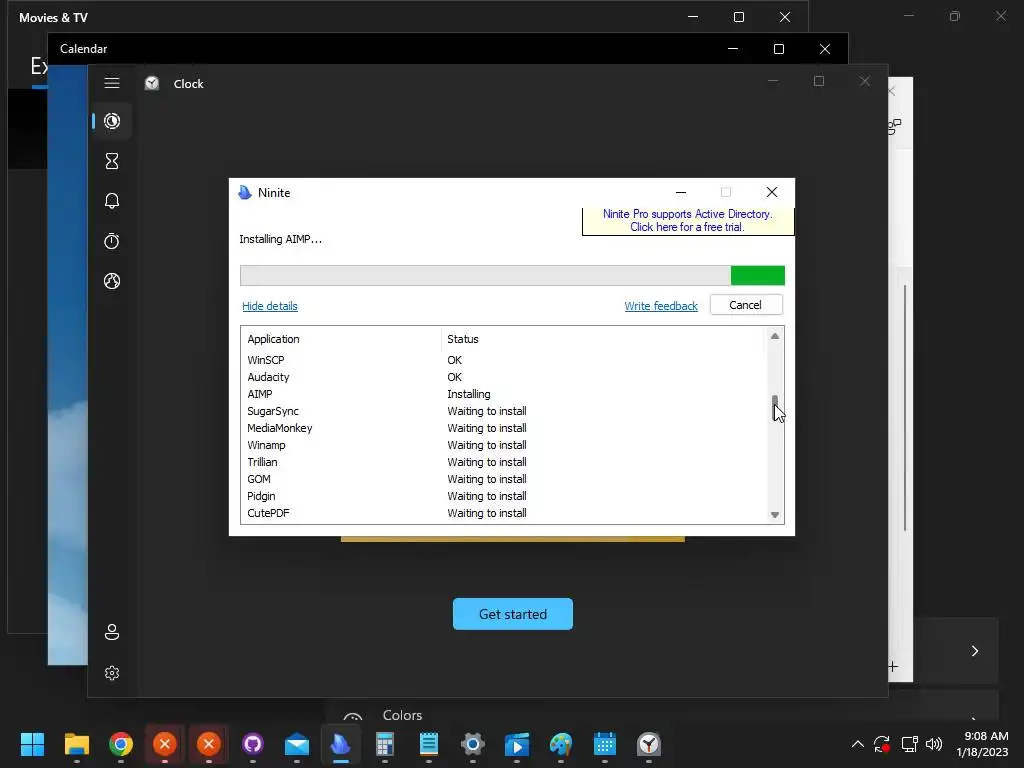The width and height of the screenshot is (1024, 768).
Task: Expand the chevron row in background Settings
Action: pyautogui.click(x=974, y=650)
